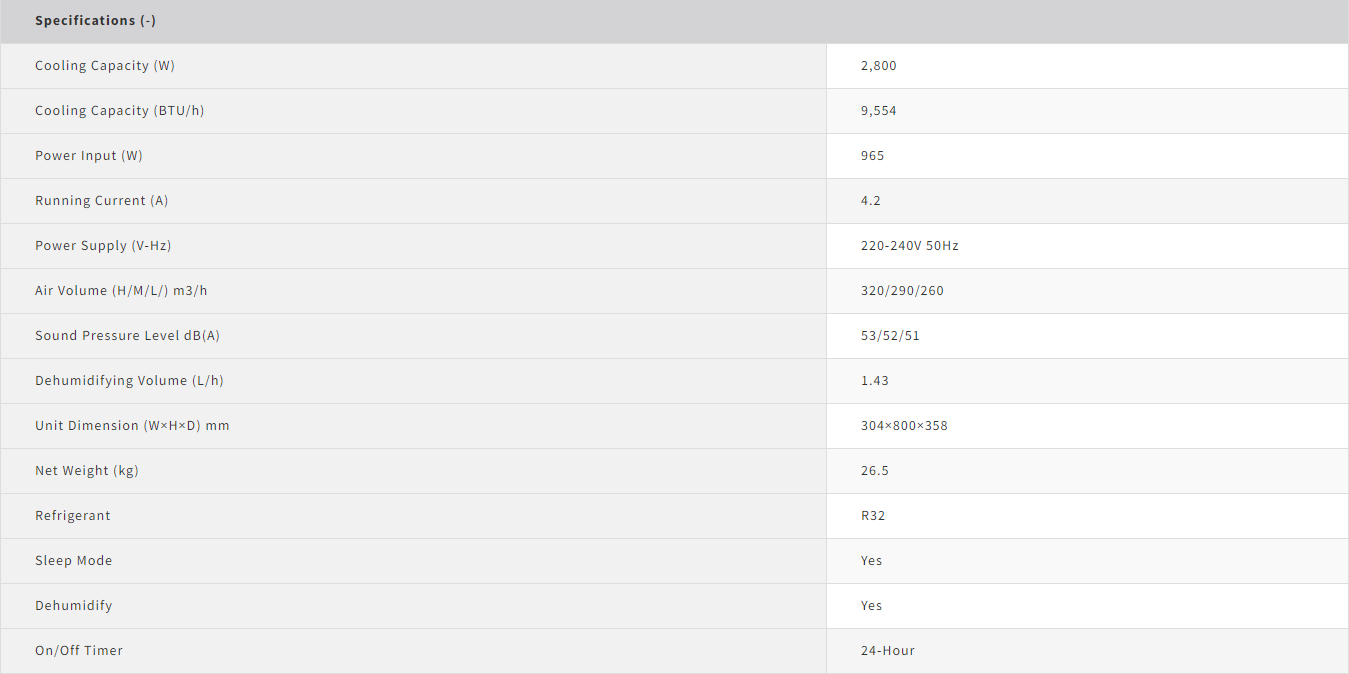Select the 53/52/51 sound level value
The width and height of the screenshot is (1349, 674).
point(890,336)
